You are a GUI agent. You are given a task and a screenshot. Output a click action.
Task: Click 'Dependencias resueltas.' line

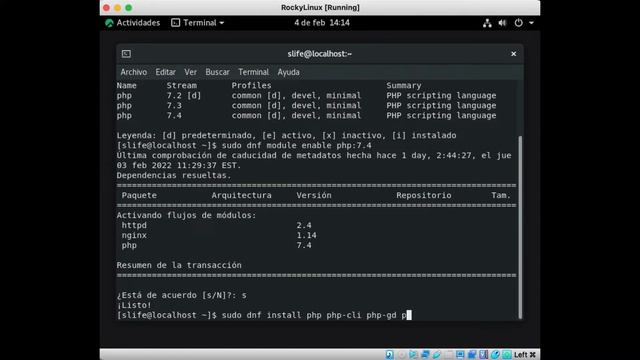pos(174,176)
